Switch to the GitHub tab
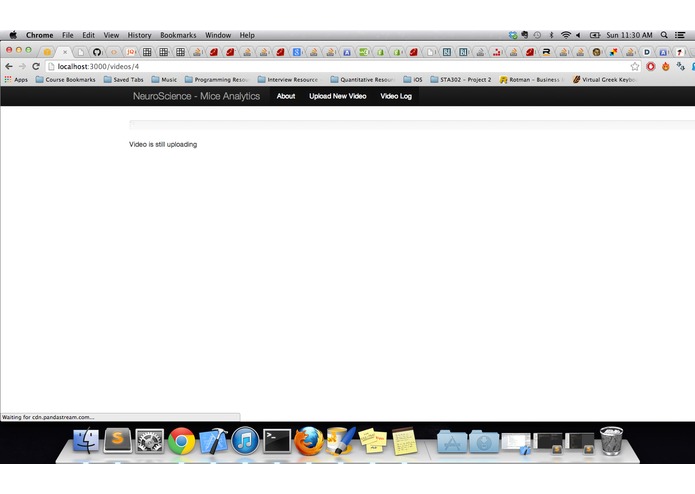695x494 pixels. pyautogui.click(x=97, y=52)
